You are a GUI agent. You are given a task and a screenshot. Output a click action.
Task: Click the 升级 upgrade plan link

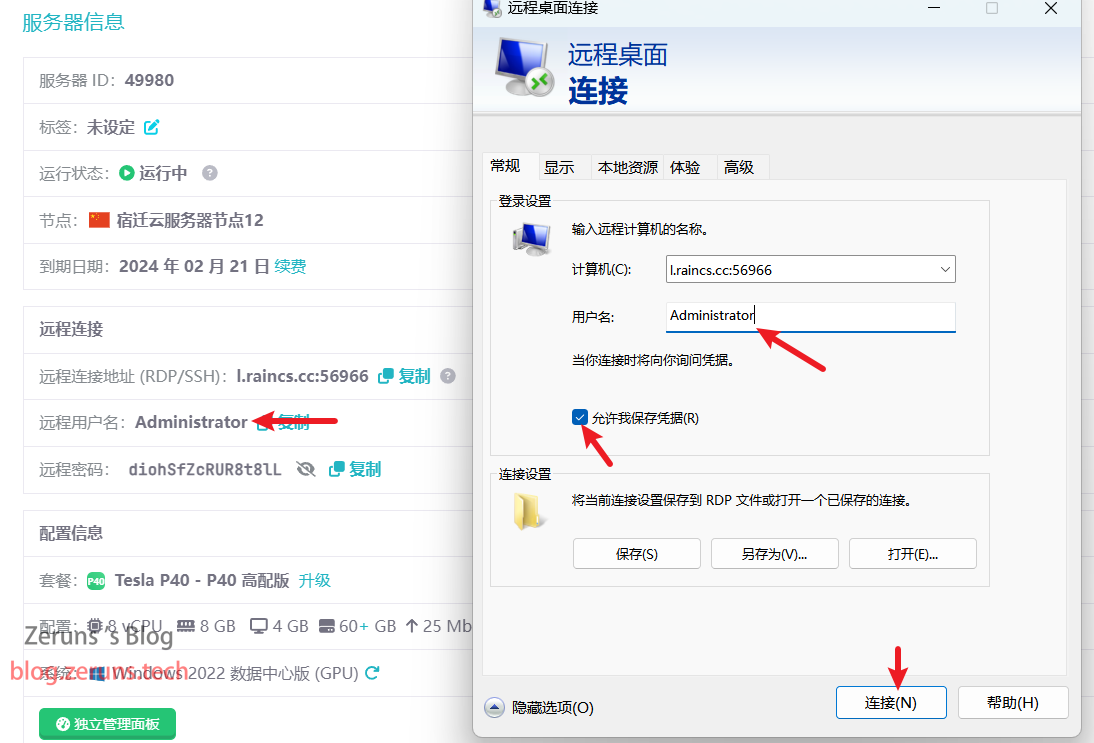tap(315, 580)
